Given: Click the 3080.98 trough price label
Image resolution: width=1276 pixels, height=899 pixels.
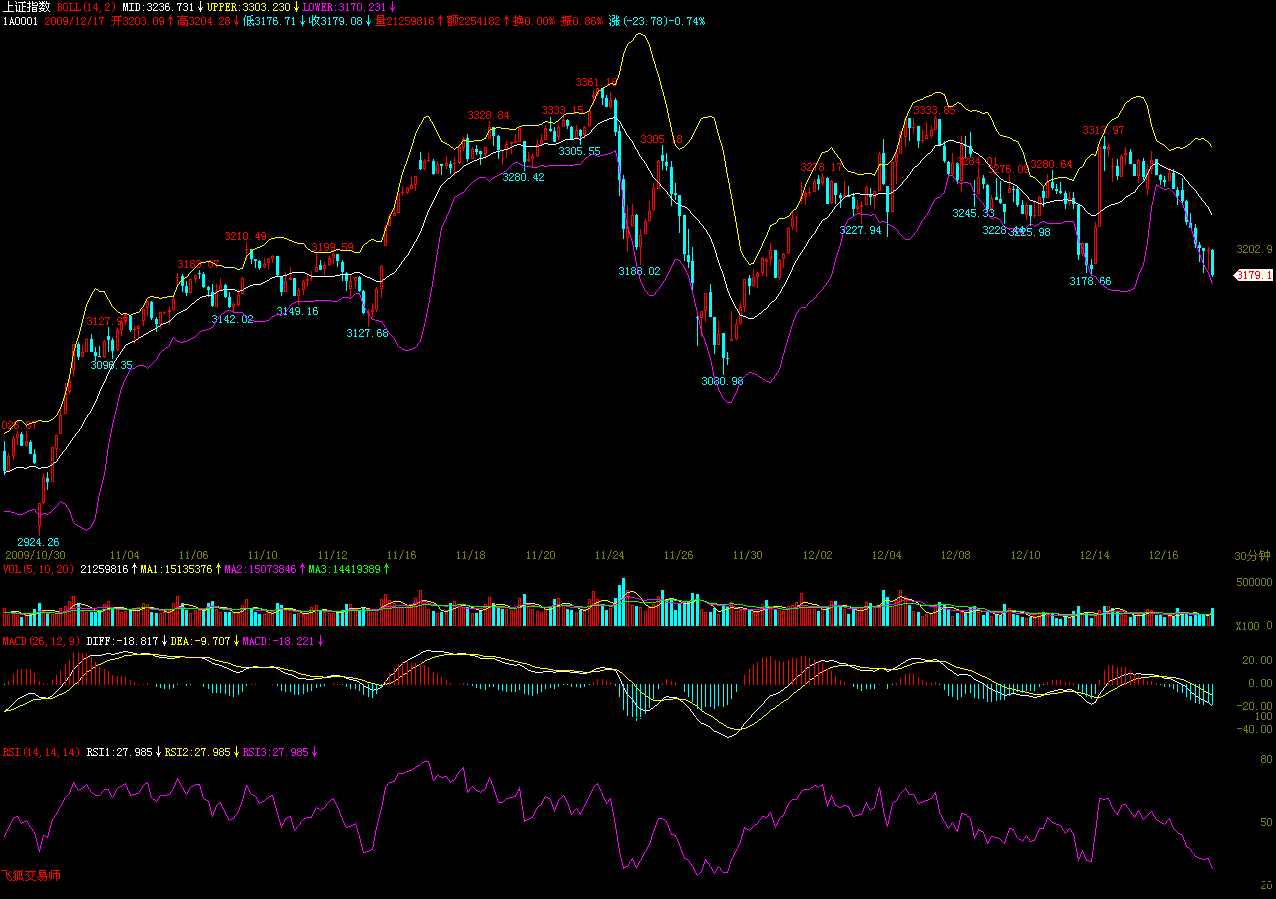Looking at the screenshot, I should [x=722, y=381].
